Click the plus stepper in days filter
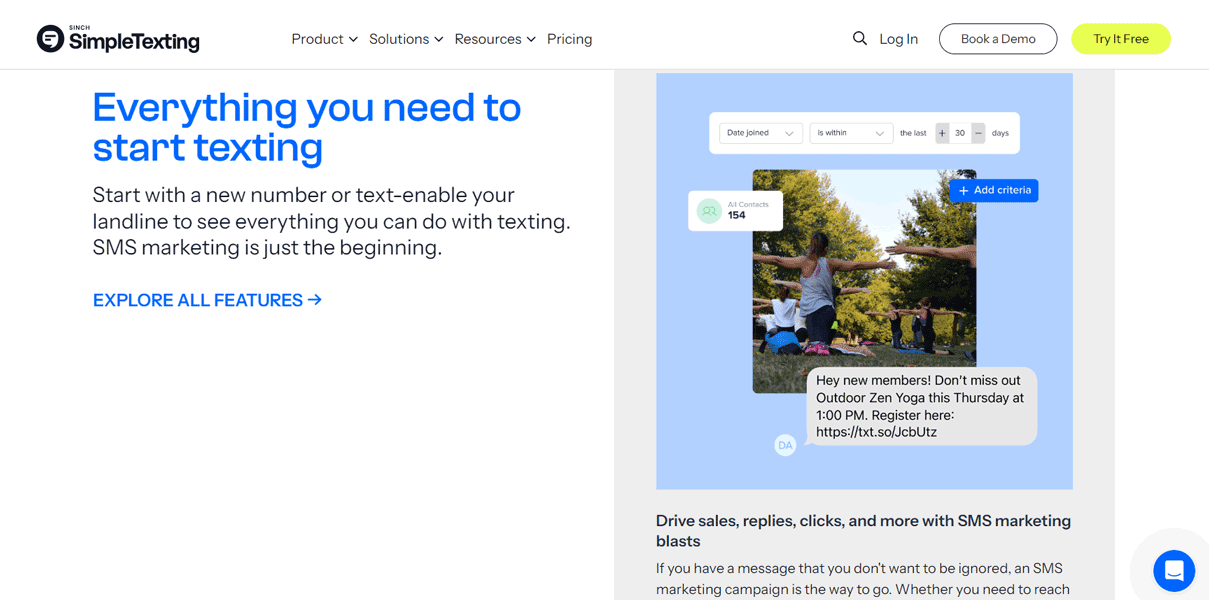Image resolution: width=1209 pixels, height=600 pixels. (942, 133)
